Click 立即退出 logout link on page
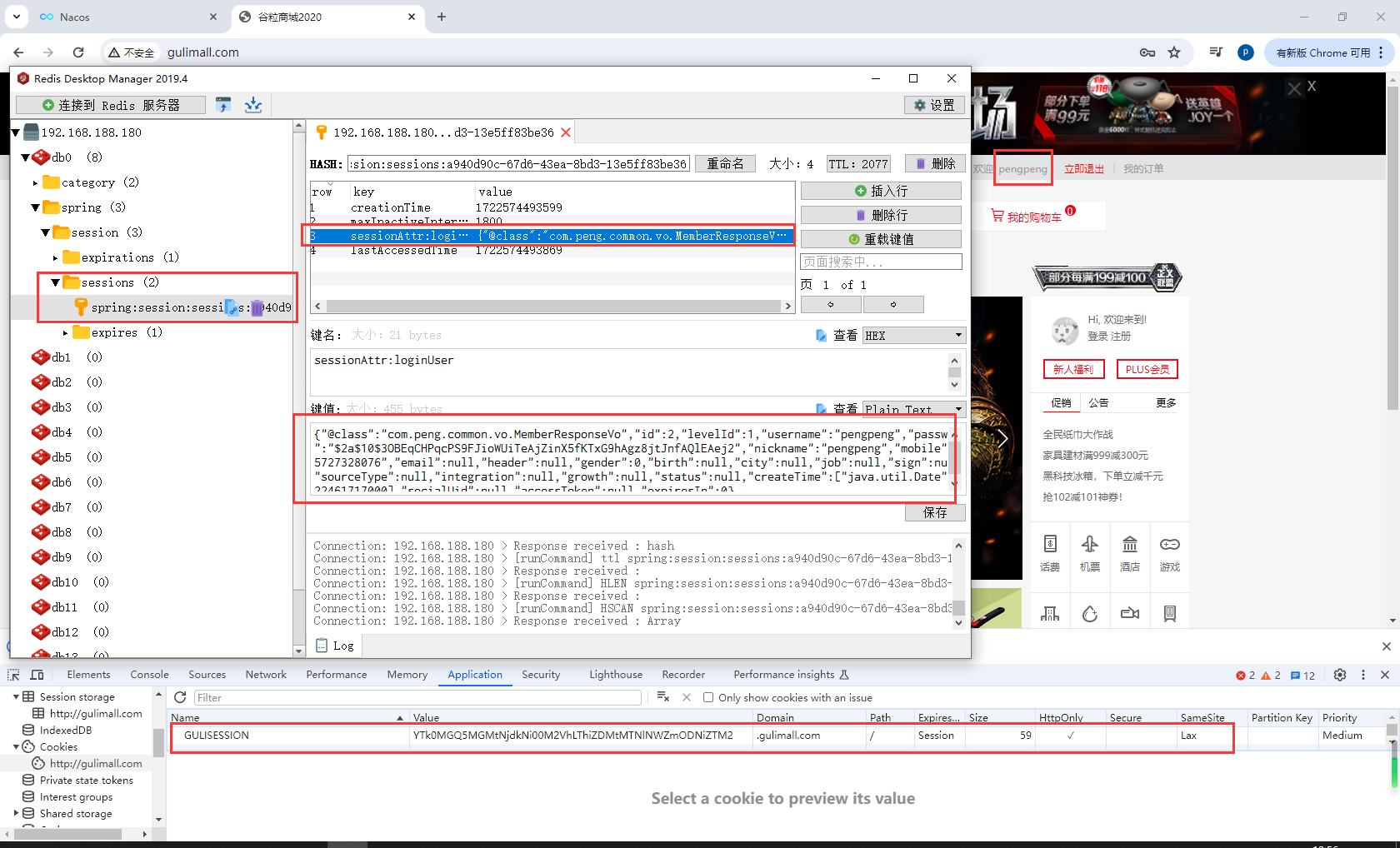This screenshot has height=848, width=1400. [1084, 169]
